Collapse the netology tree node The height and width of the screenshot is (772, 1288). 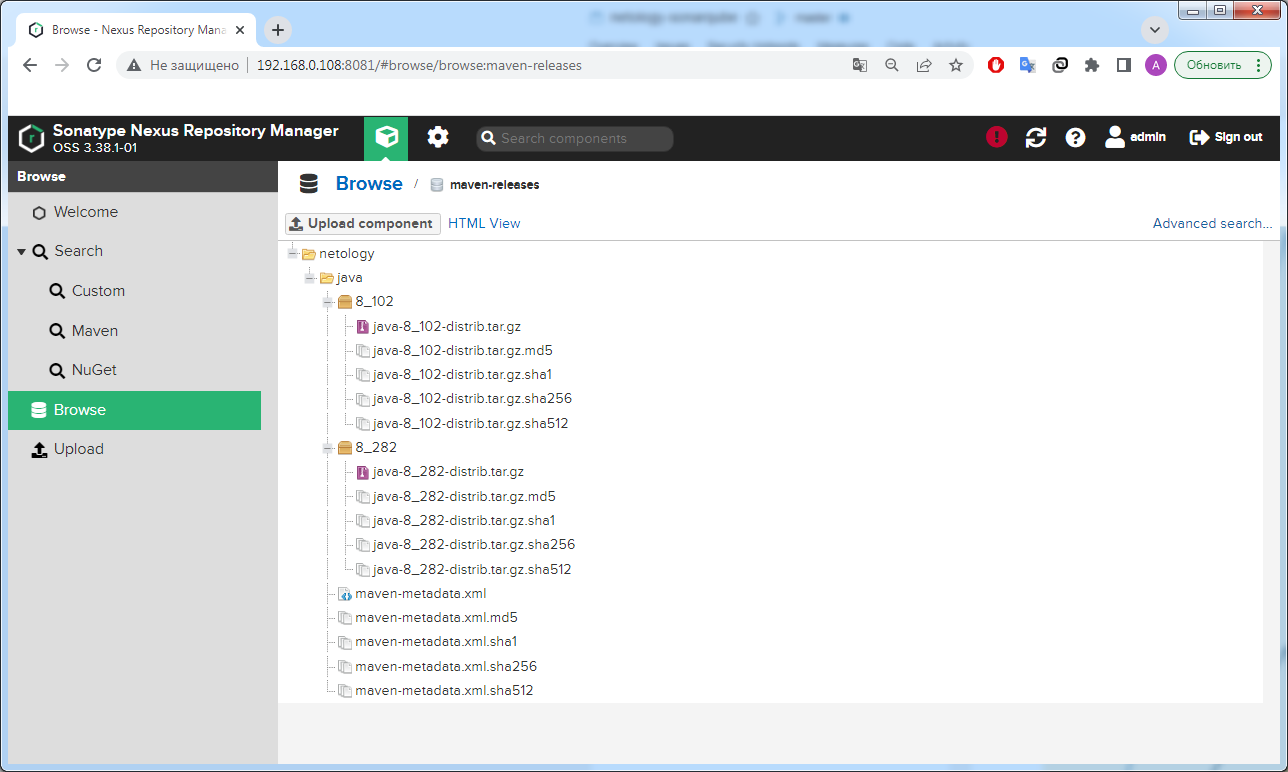[292, 254]
